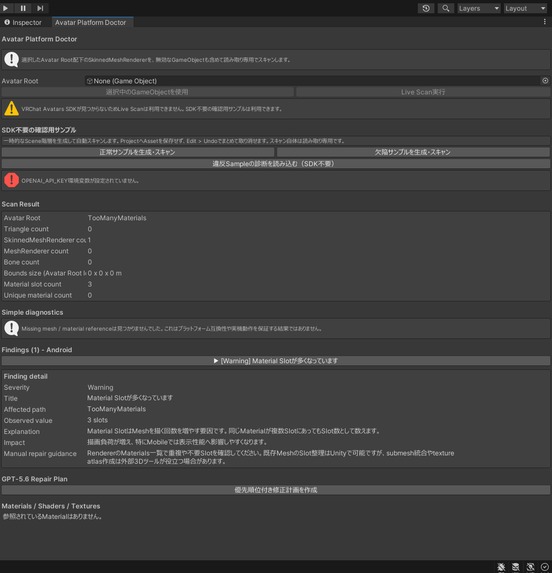Select the Observed value '3 slots'

[98, 420]
